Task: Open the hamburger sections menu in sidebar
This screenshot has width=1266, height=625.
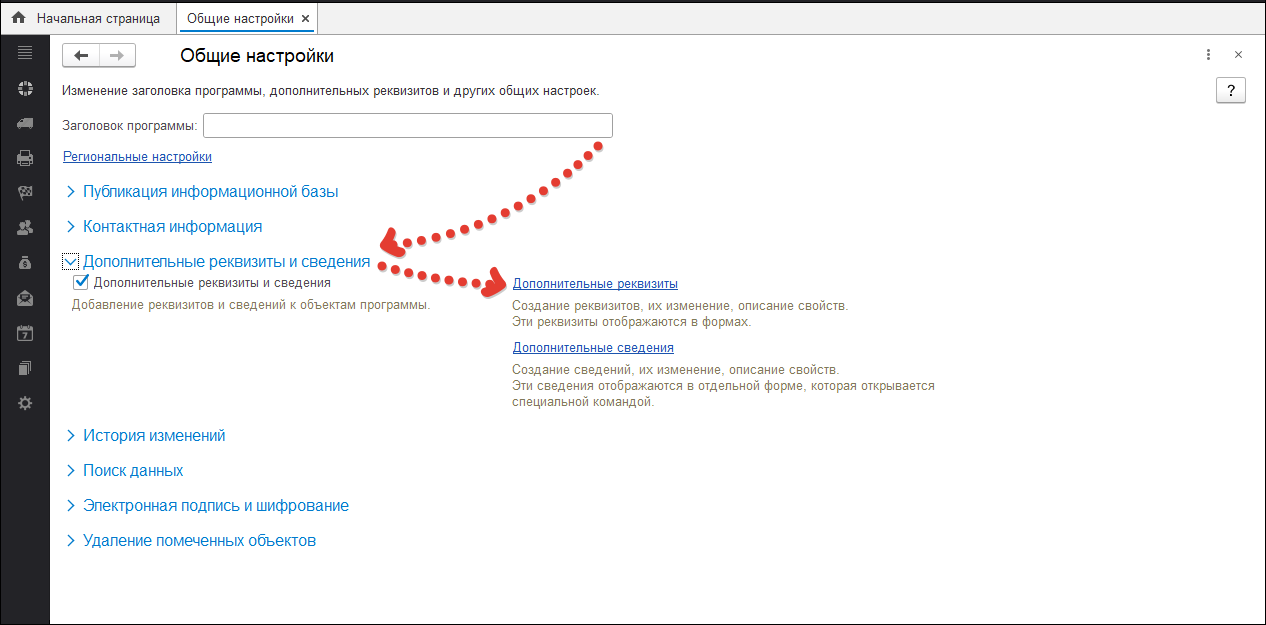Action: [25, 53]
